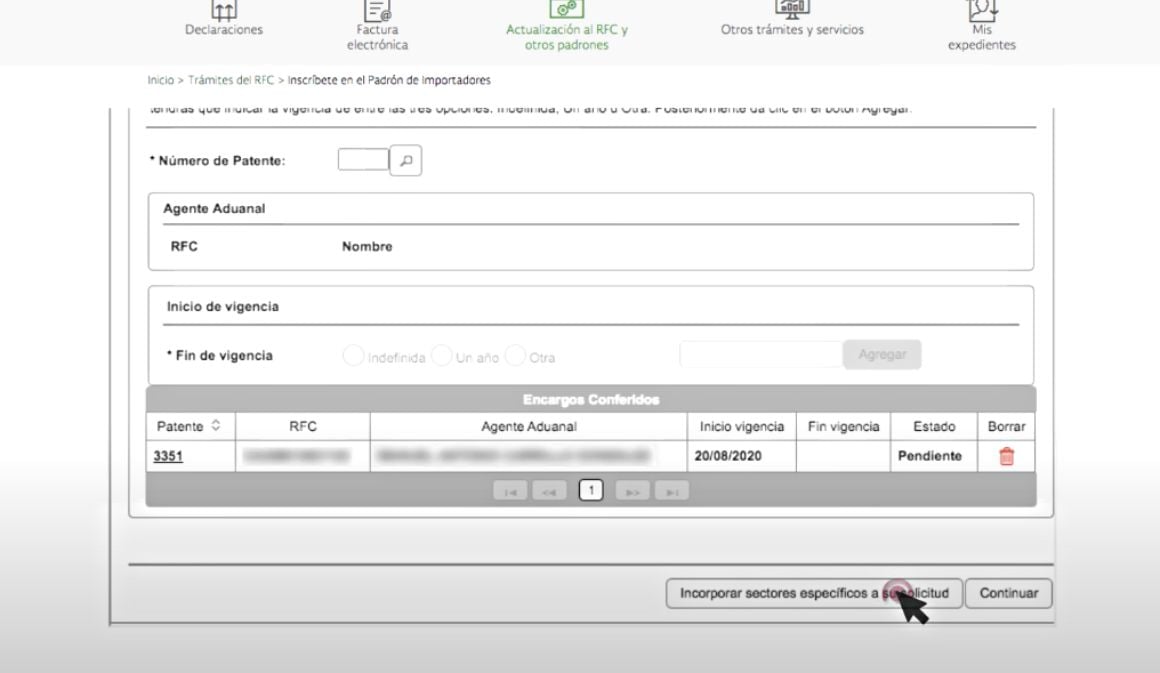Go to the first page of Encargos Conferidos
The width and height of the screenshot is (1160, 673).
click(510, 491)
